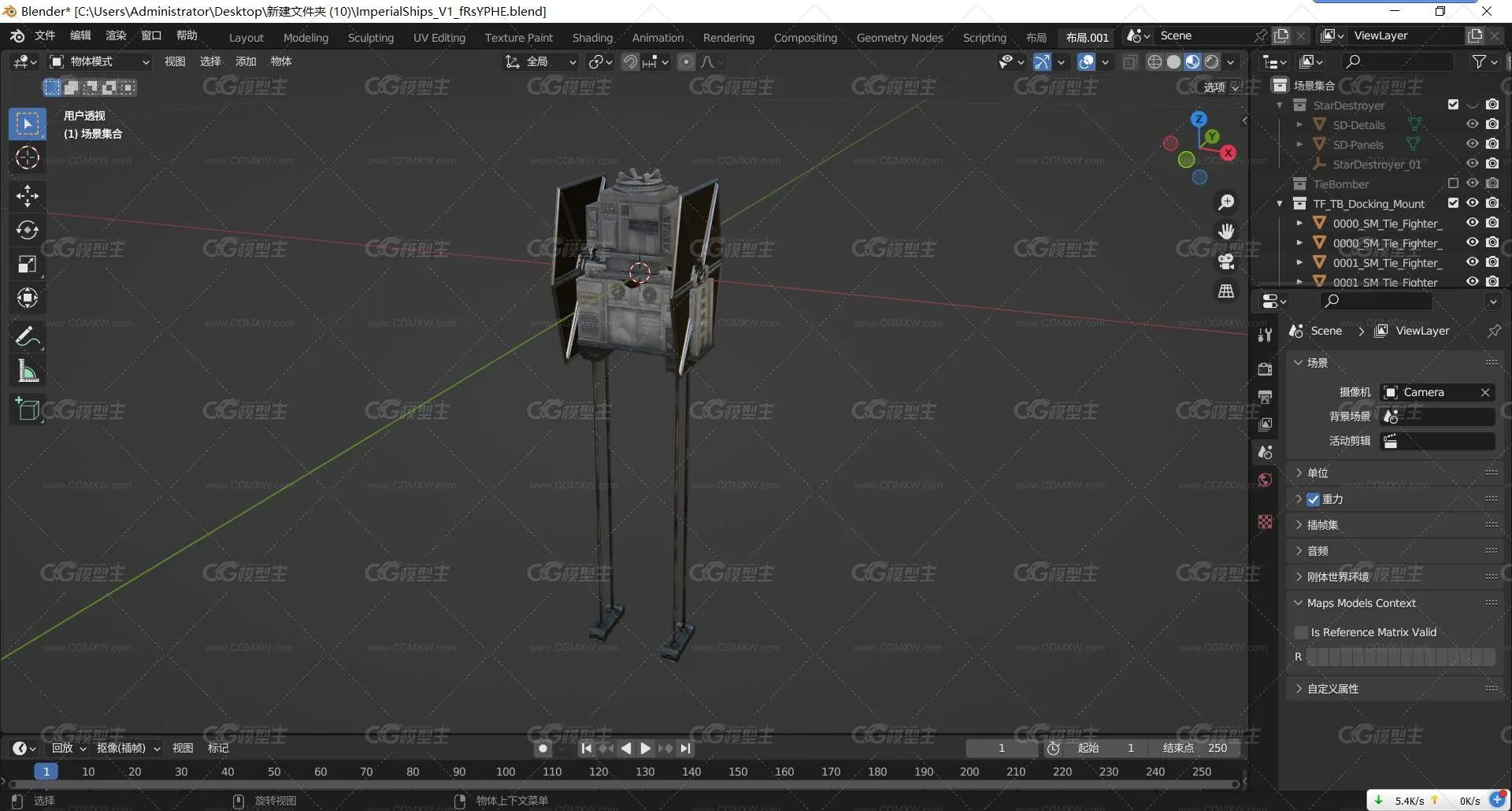Click the viewport zoom magnifier icon
The width and height of the screenshot is (1512, 811).
pos(1226,202)
